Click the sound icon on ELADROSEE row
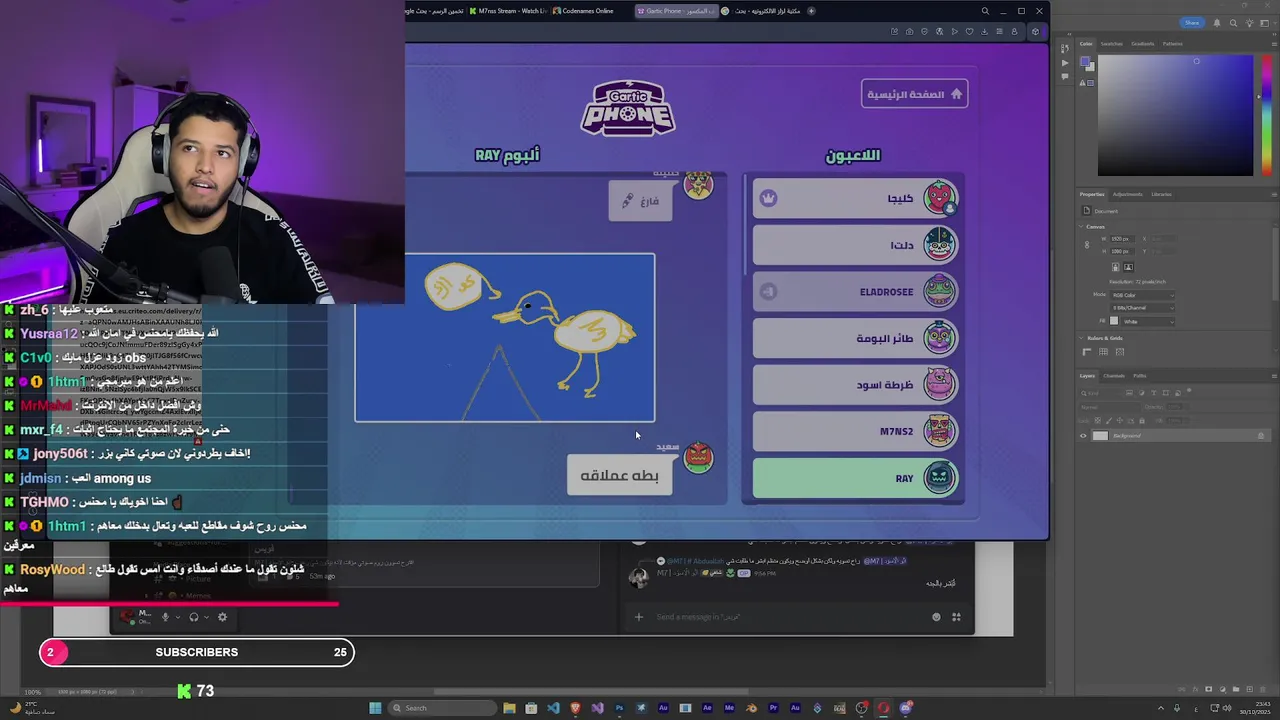 pyautogui.click(x=768, y=292)
